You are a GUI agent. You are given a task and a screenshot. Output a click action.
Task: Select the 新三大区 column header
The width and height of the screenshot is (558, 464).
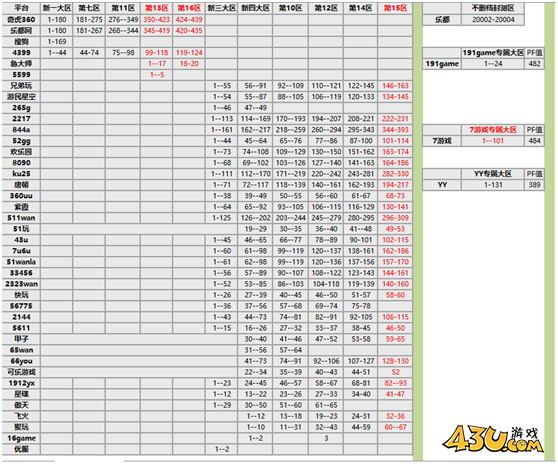pos(221,8)
